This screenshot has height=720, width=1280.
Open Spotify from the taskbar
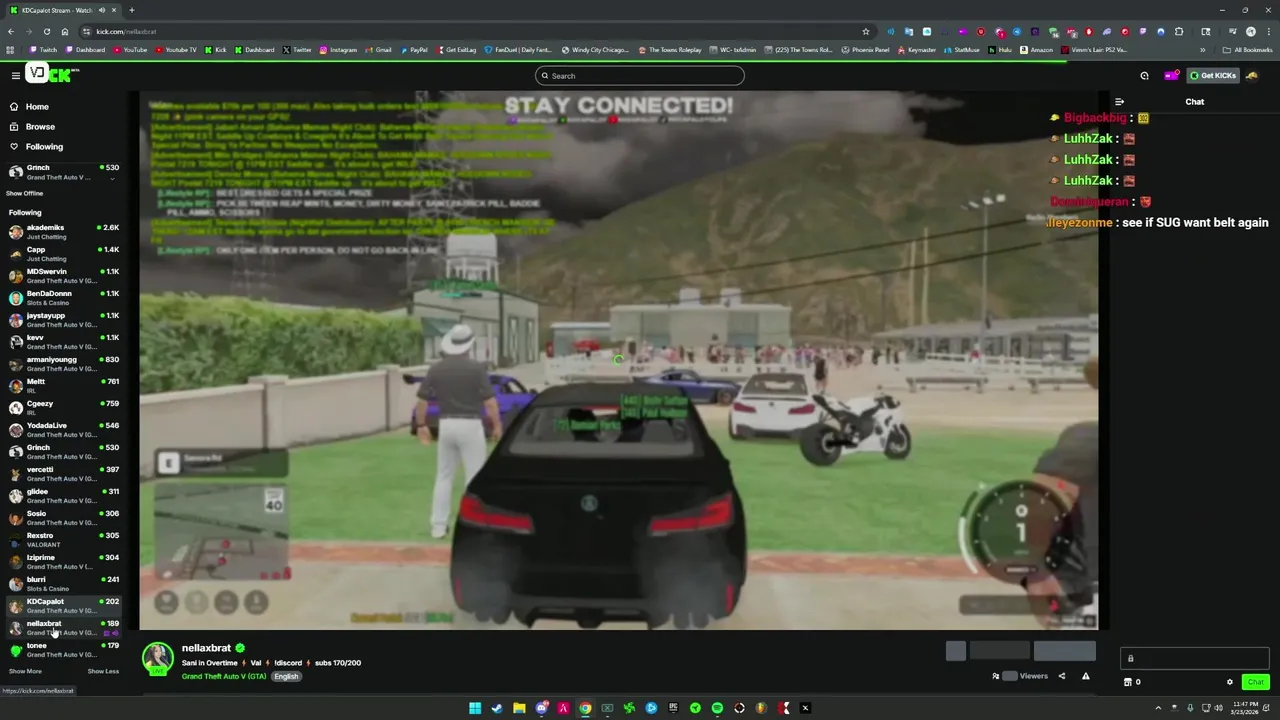coord(717,708)
